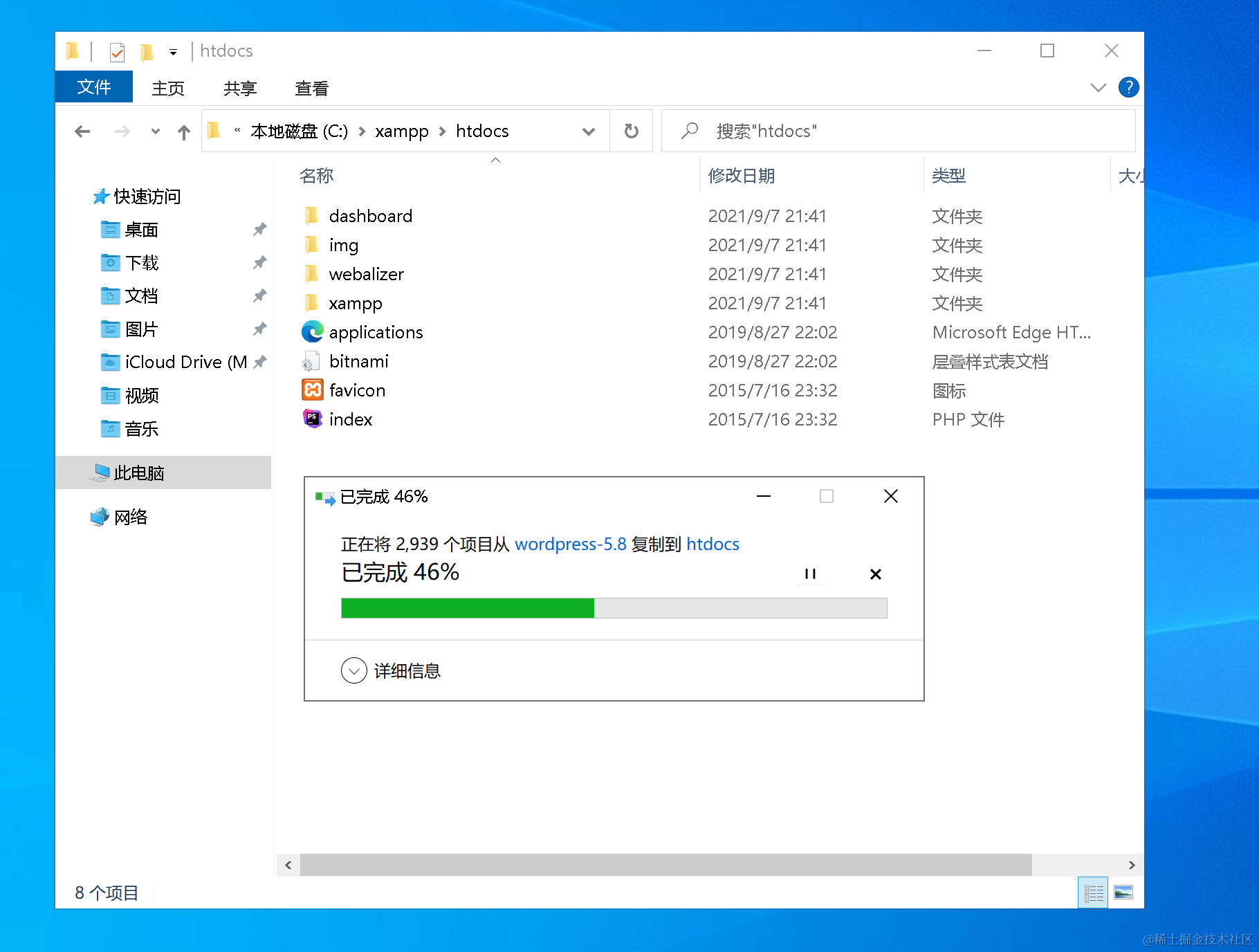The width and height of the screenshot is (1259, 952).
Task: Click wordpress-5.8 source link in copy dialog
Action: [571, 544]
